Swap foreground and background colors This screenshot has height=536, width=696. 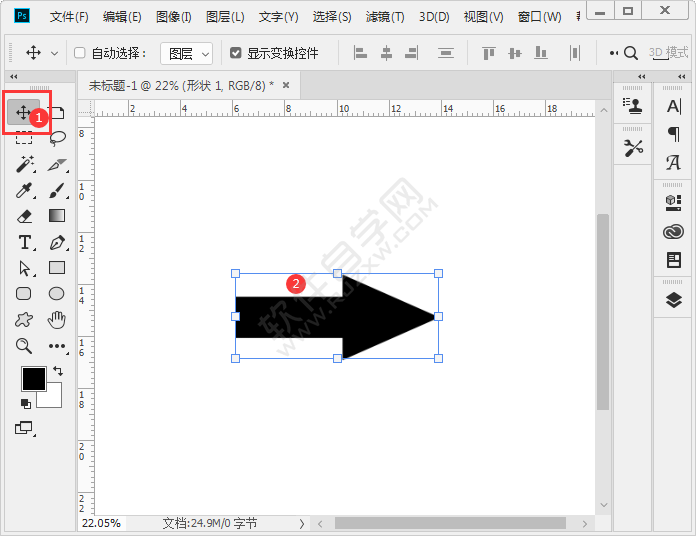click(58, 370)
